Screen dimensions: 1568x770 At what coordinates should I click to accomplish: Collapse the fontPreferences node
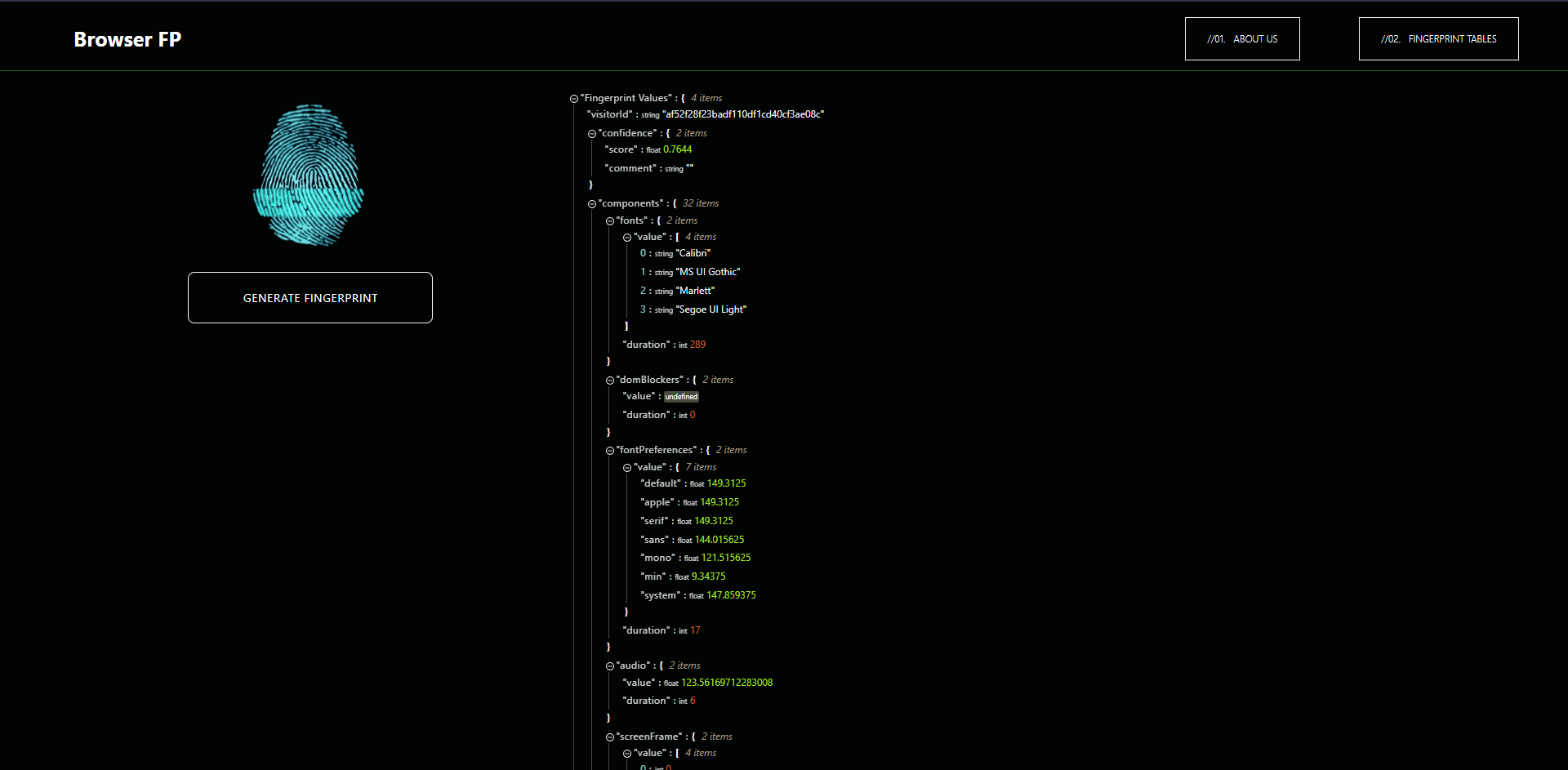pos(610,450)
